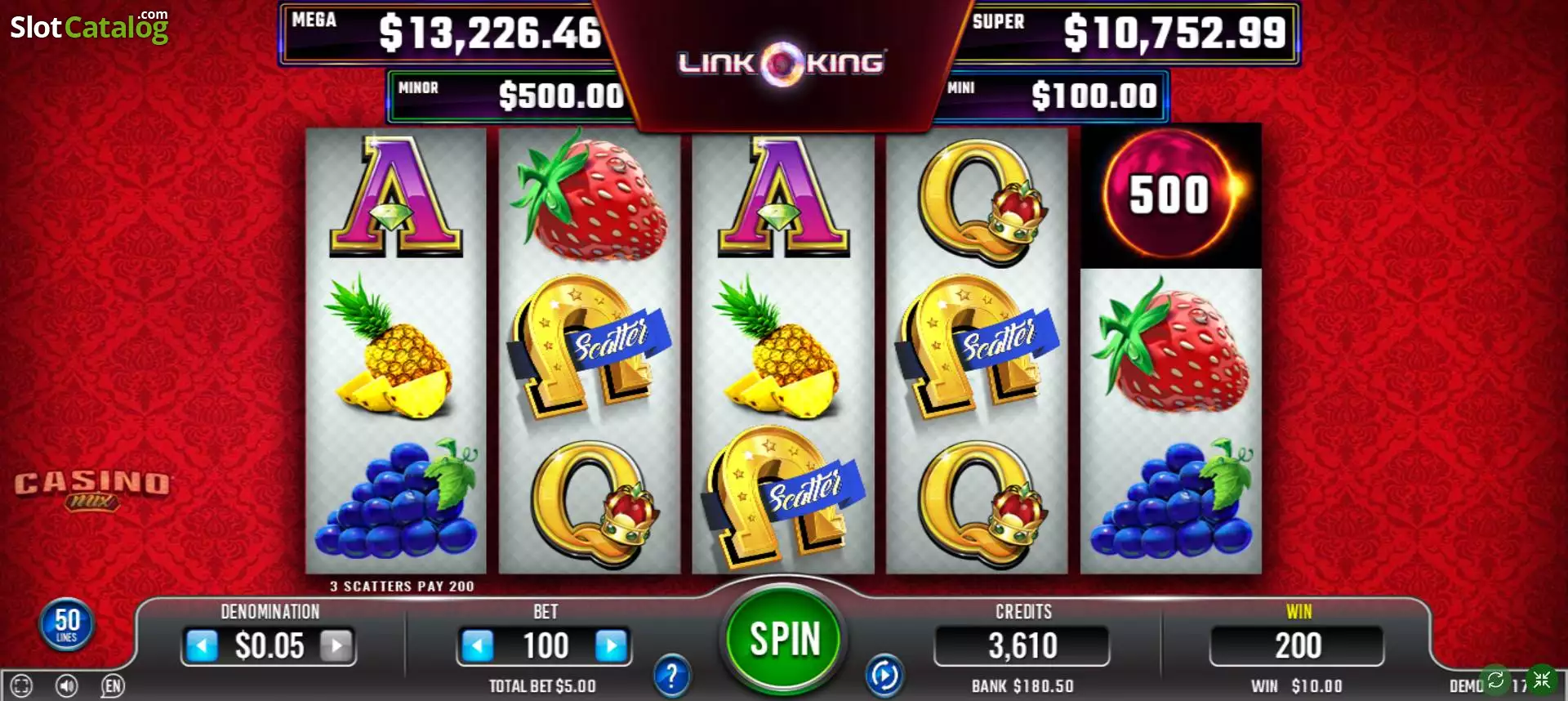Open the help question mark button

click(671, 676)
